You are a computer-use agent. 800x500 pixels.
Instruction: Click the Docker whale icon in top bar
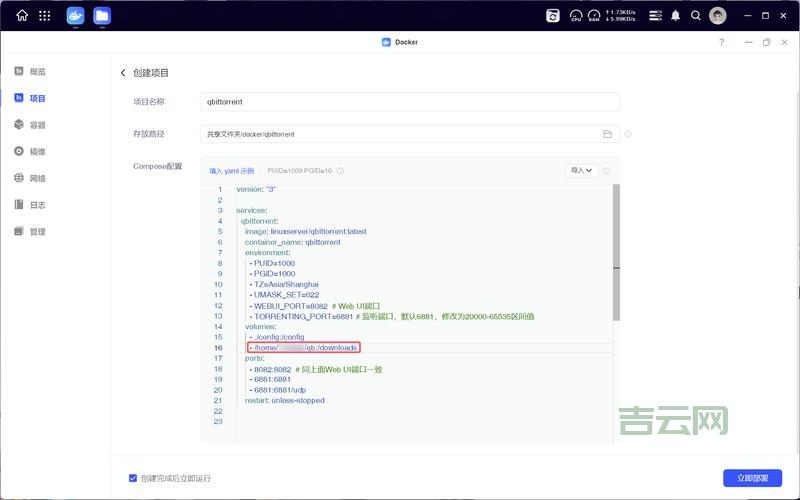click(x=76, y=15)
